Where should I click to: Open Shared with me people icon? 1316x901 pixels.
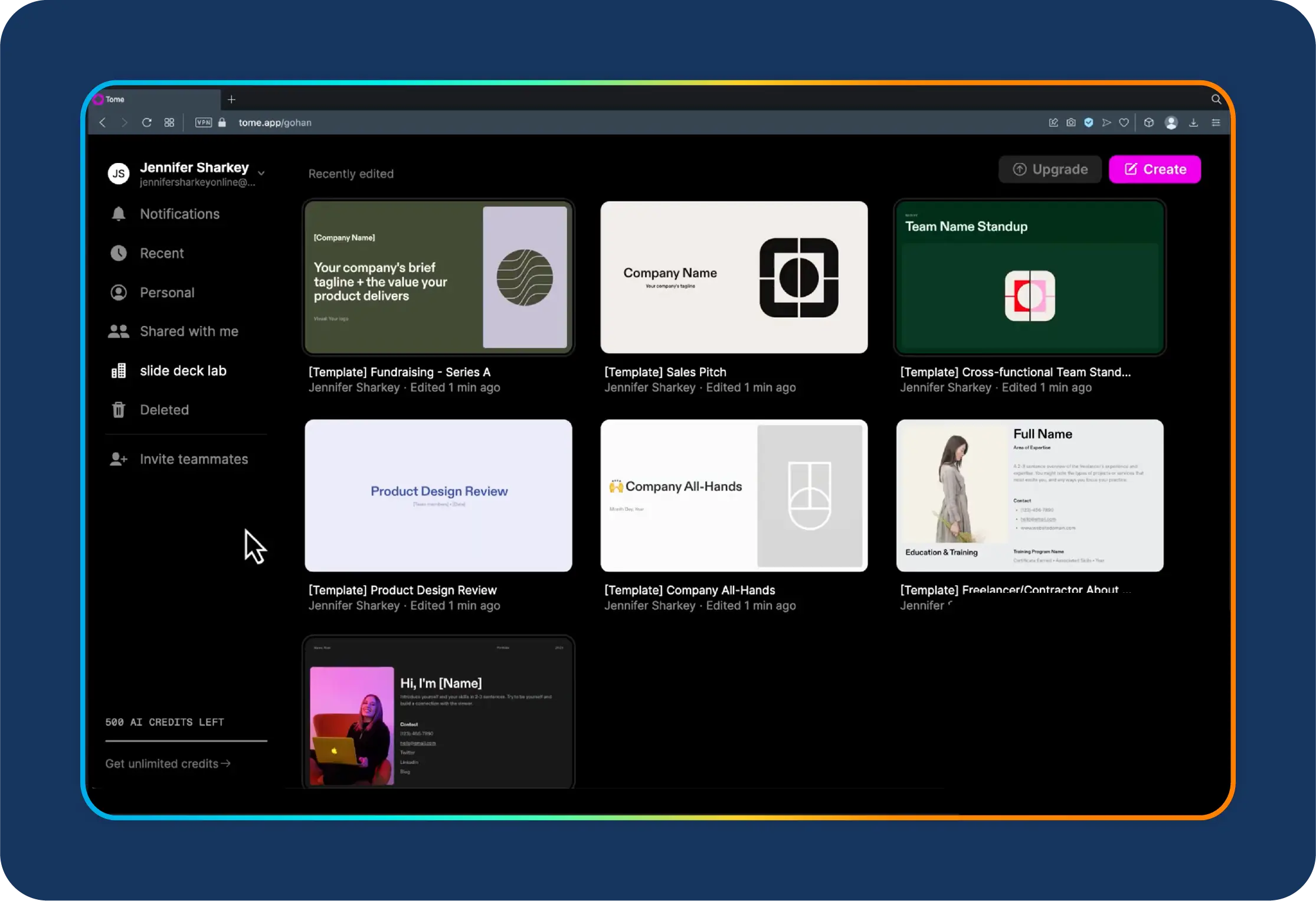point(119,331)
